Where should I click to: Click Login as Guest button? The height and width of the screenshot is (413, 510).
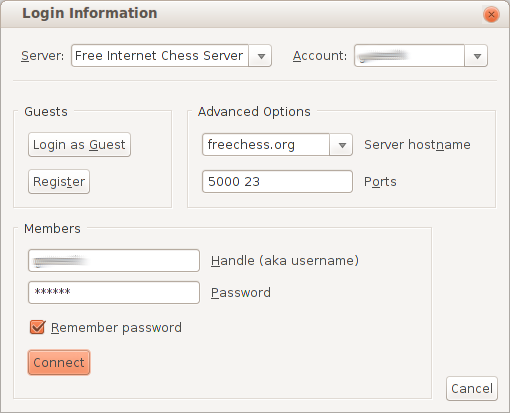tap(79, 145)
